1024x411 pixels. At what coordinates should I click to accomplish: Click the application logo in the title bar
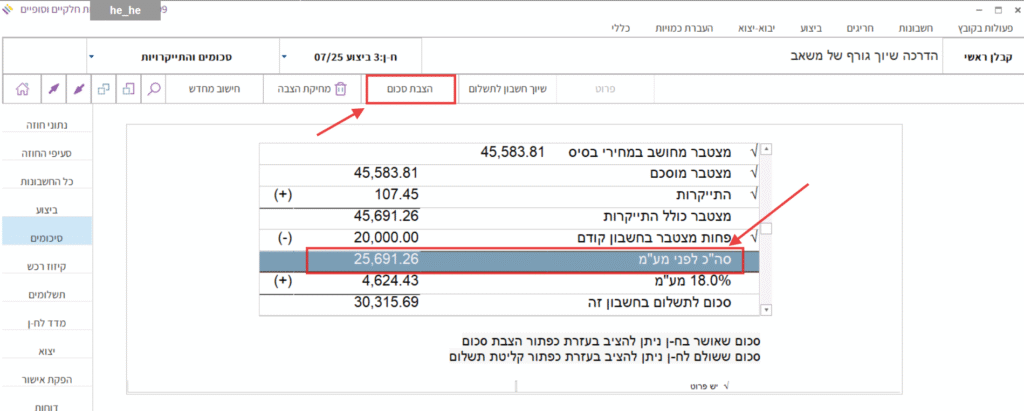(x=10, y=11)
